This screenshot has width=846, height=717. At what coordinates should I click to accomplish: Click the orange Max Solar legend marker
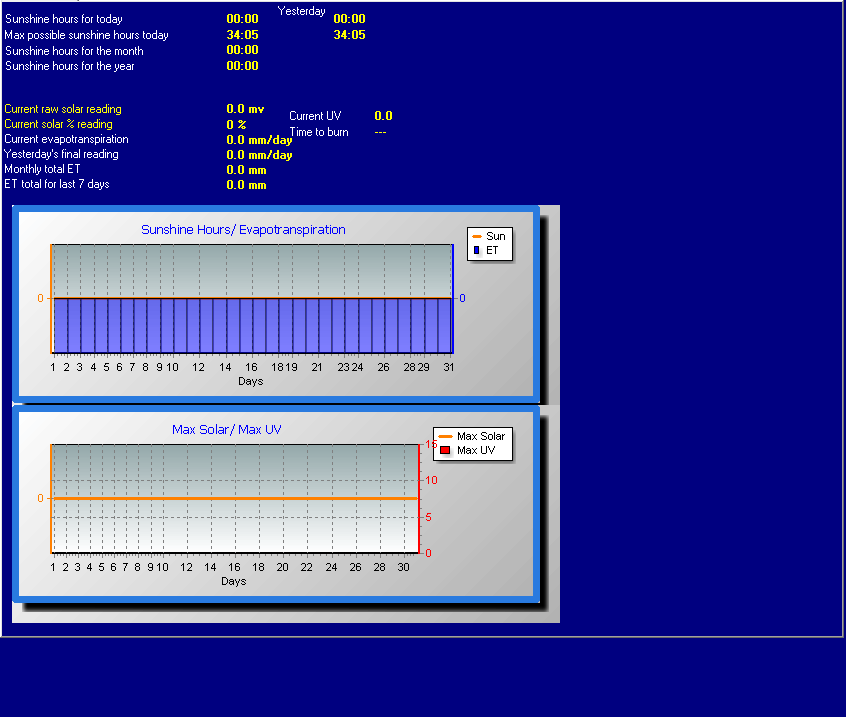[445, 436]
